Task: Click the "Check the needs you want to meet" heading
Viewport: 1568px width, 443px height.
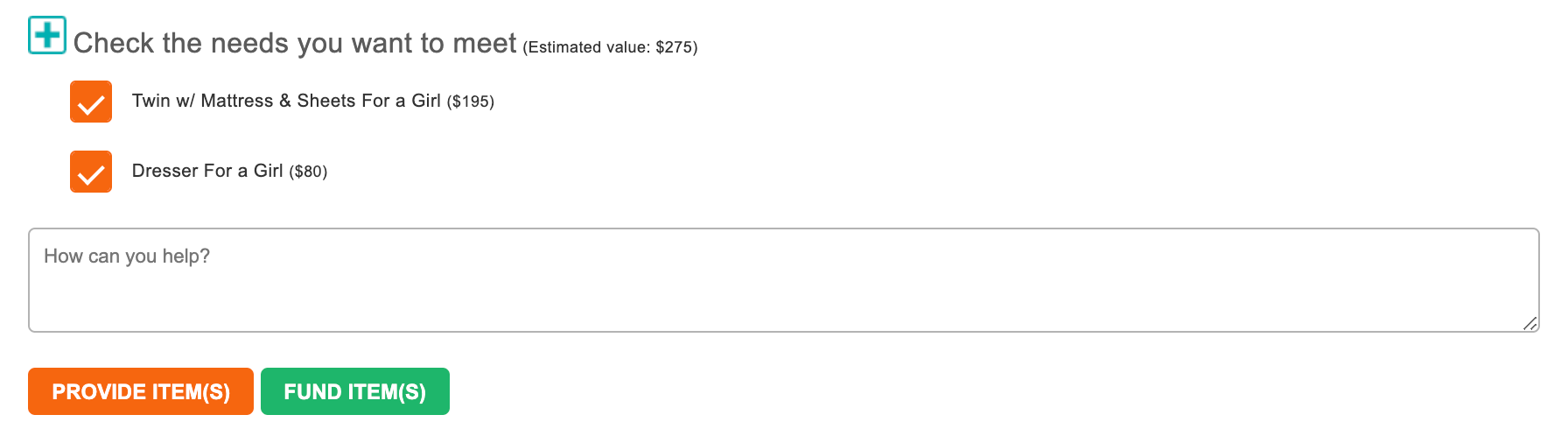Action: pyautogui.click(x=295, y=43)
